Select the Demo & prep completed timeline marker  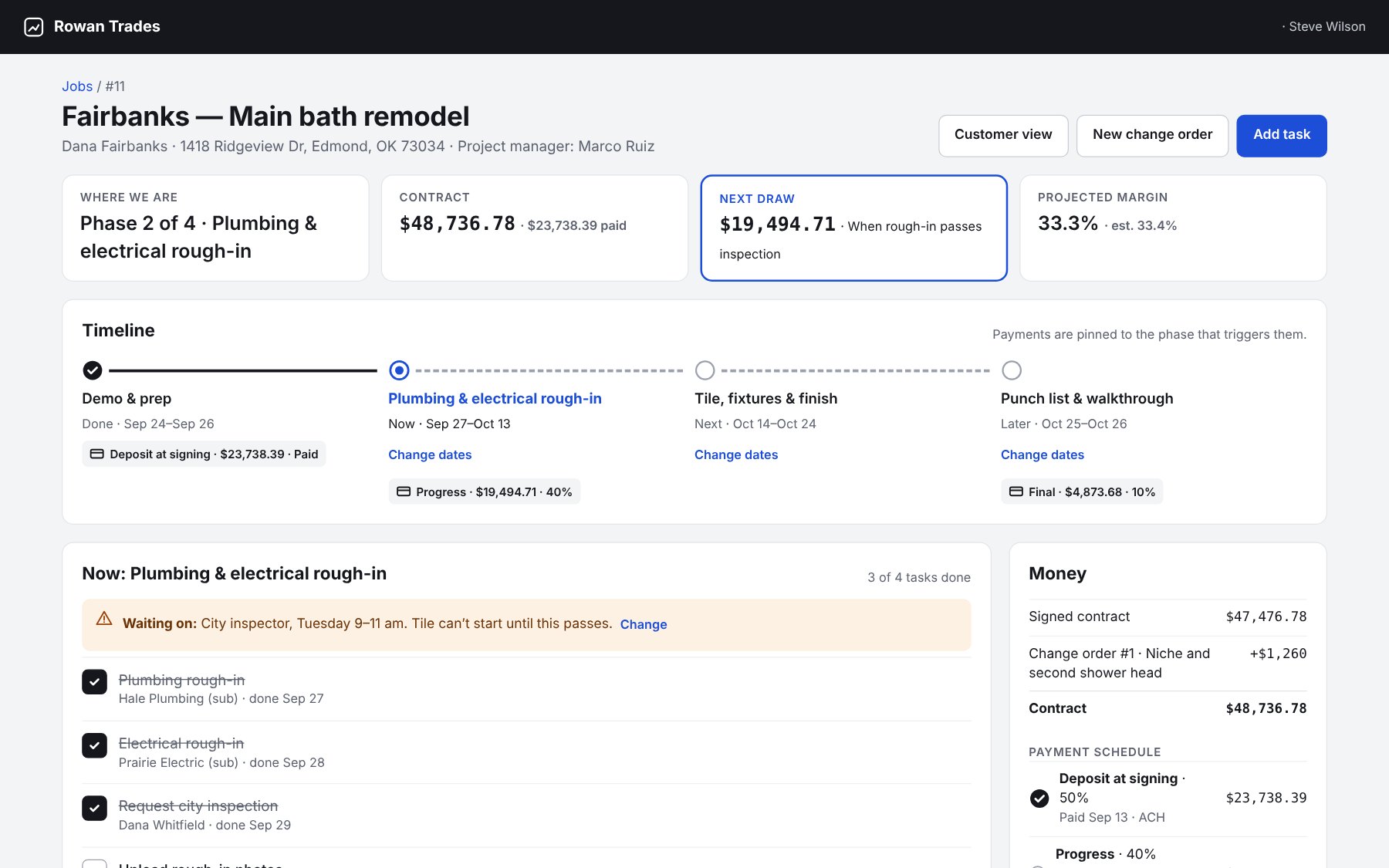click(93, 370)
